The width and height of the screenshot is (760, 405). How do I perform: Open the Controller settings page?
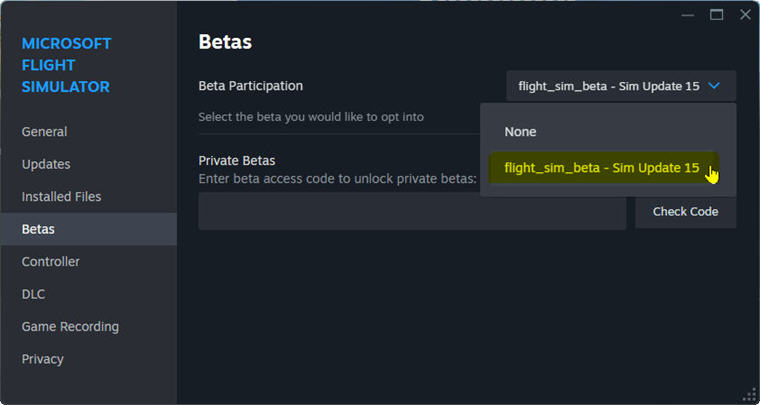(51, 262)
